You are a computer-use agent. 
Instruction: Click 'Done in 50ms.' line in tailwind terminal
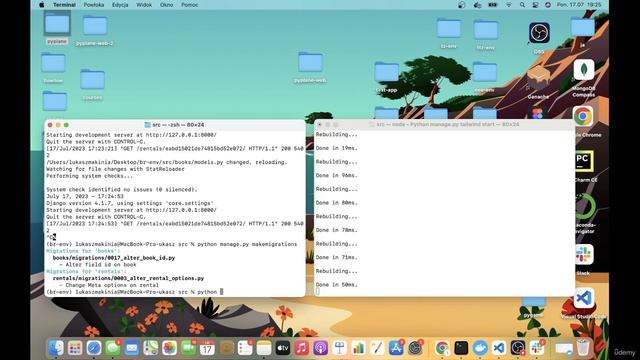[x=336, y=284]
